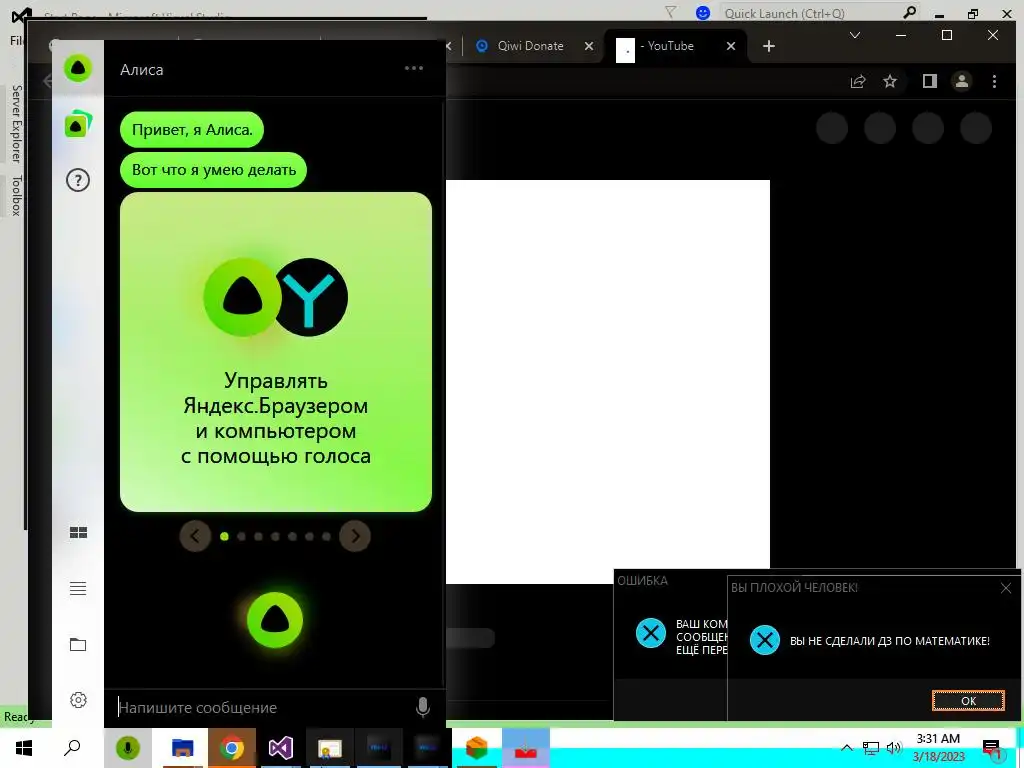Click the ОШИБКА dialog title

[x=643, y=581]
